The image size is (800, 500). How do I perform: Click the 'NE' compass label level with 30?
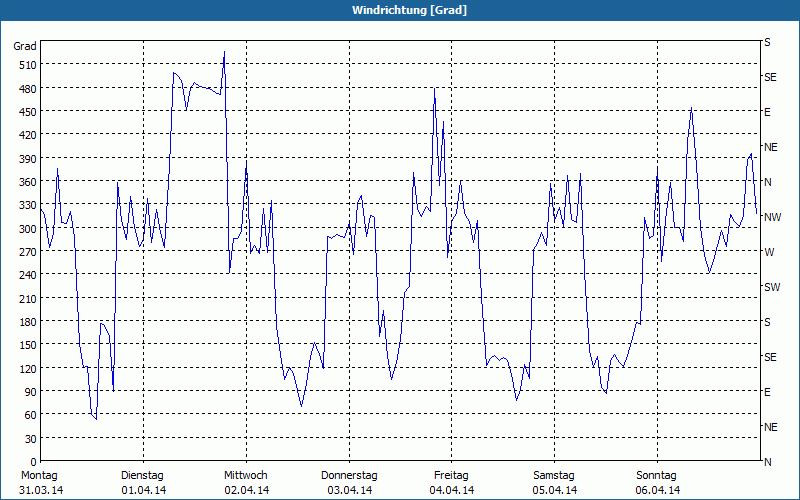(x=771, y=427)
